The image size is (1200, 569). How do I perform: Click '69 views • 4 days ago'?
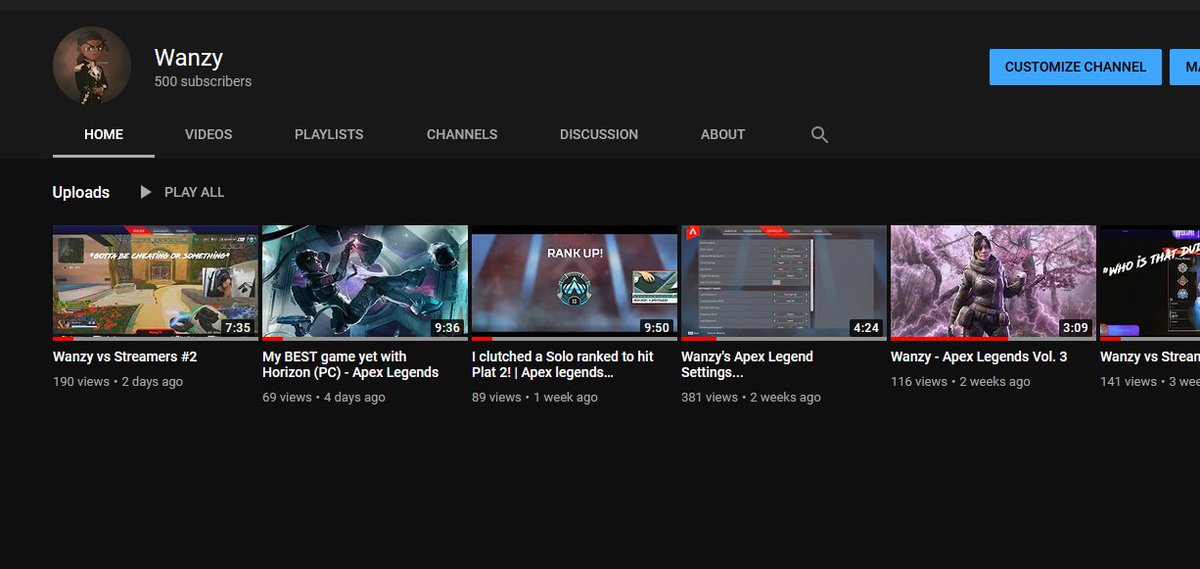click(x=324, y=398)
